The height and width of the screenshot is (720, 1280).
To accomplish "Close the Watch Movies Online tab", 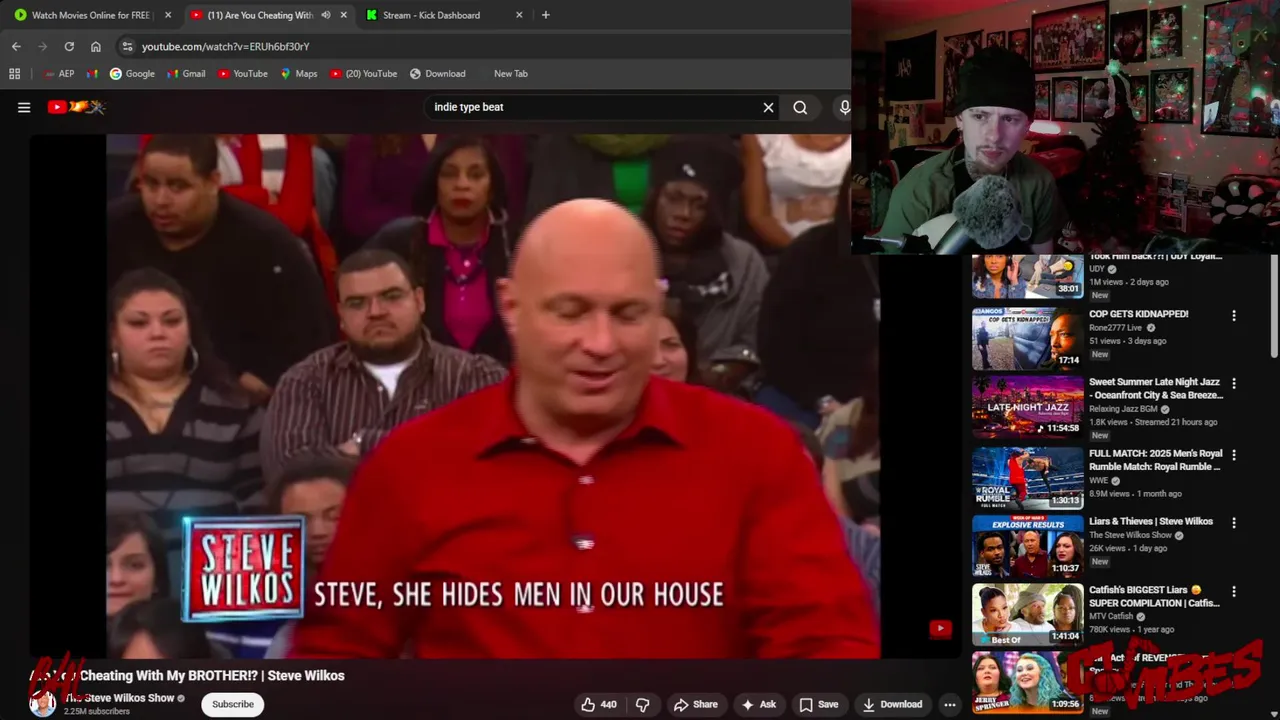I will pyautogui.click(x=168, y=15).
